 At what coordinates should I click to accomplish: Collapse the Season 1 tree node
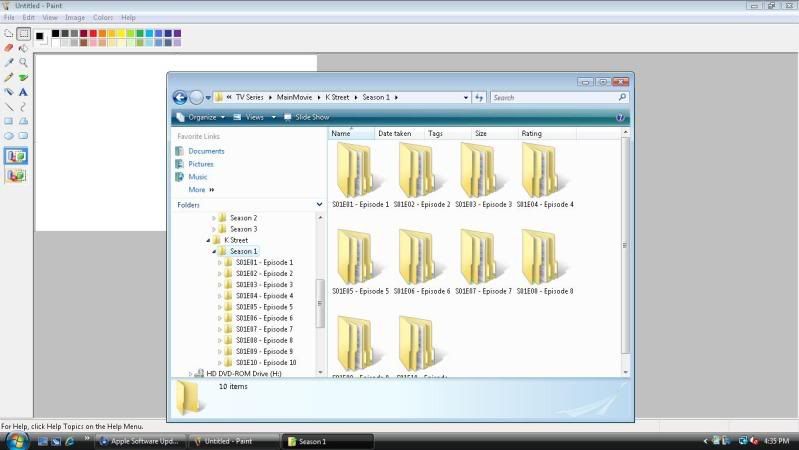(x=214, y=252)
